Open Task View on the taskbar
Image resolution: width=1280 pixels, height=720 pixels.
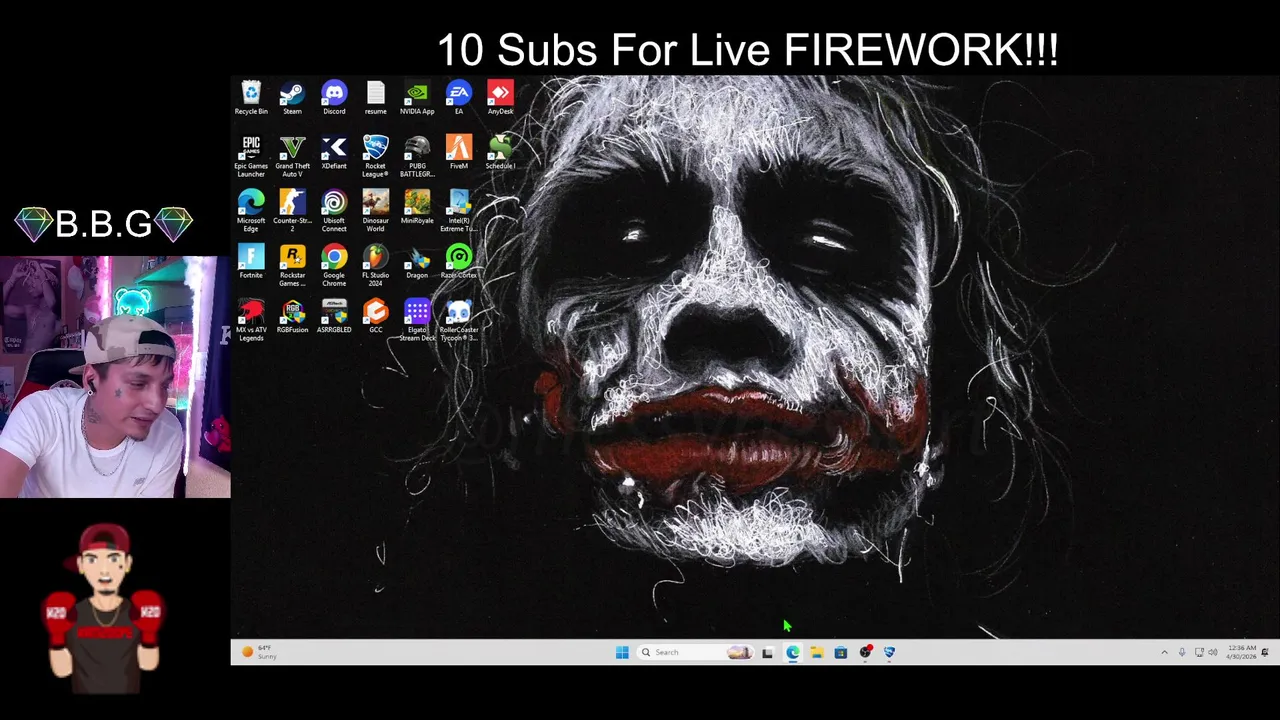point(767,652)
